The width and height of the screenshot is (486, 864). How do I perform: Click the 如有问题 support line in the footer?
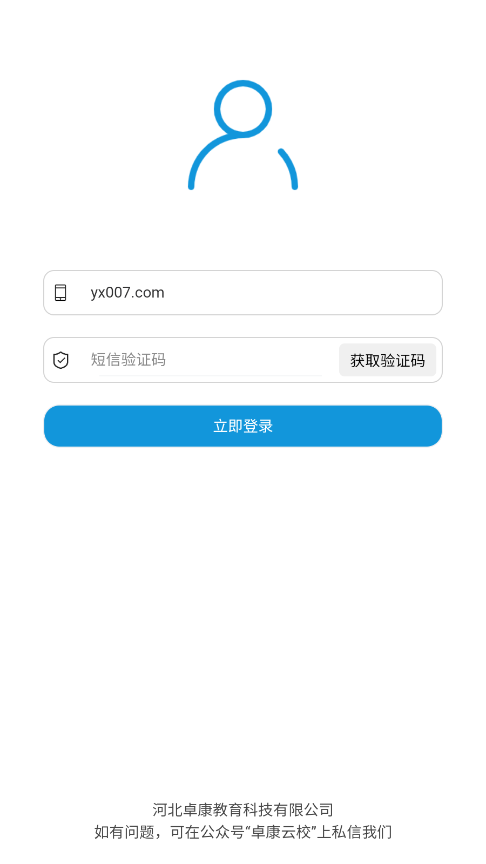coord(243,831)
